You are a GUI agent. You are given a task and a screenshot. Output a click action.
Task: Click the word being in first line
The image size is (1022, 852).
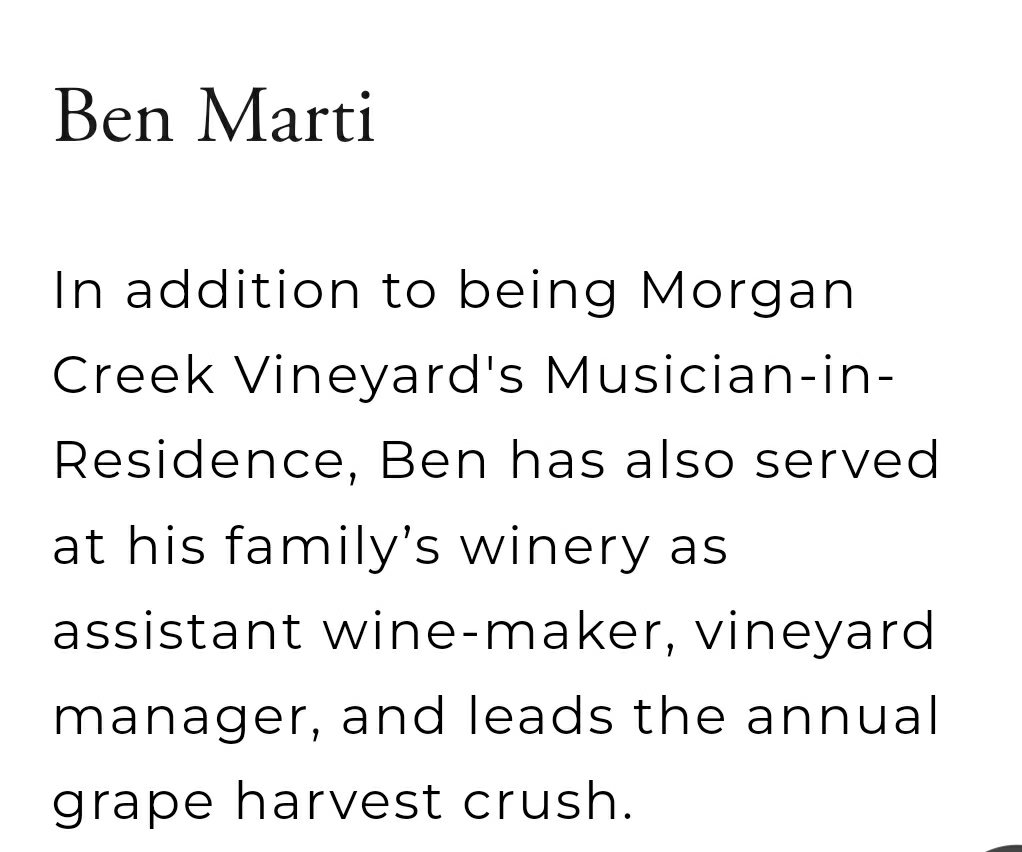click(538, 293)
